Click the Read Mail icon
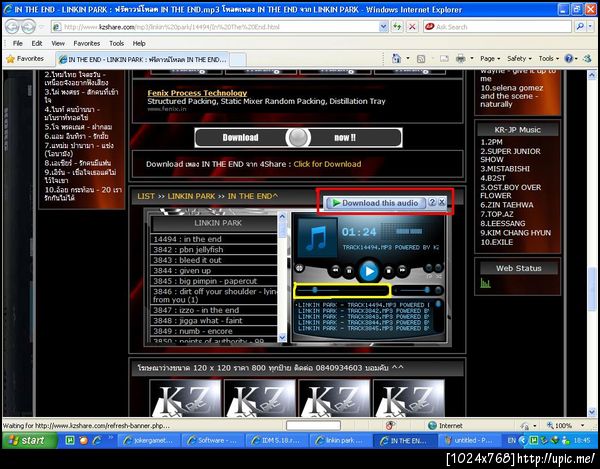 point(444,59)
